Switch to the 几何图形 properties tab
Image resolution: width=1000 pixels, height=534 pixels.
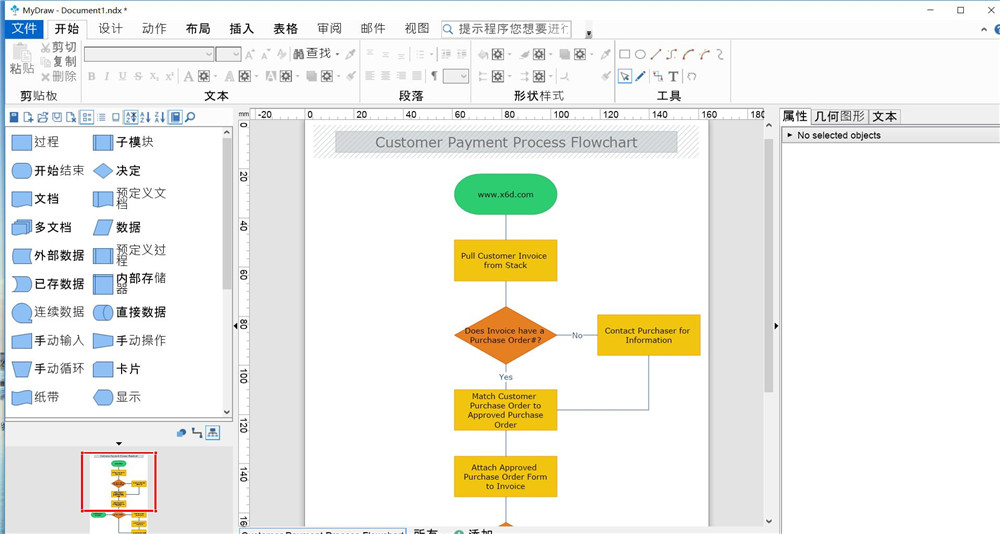tap(839, 116)
